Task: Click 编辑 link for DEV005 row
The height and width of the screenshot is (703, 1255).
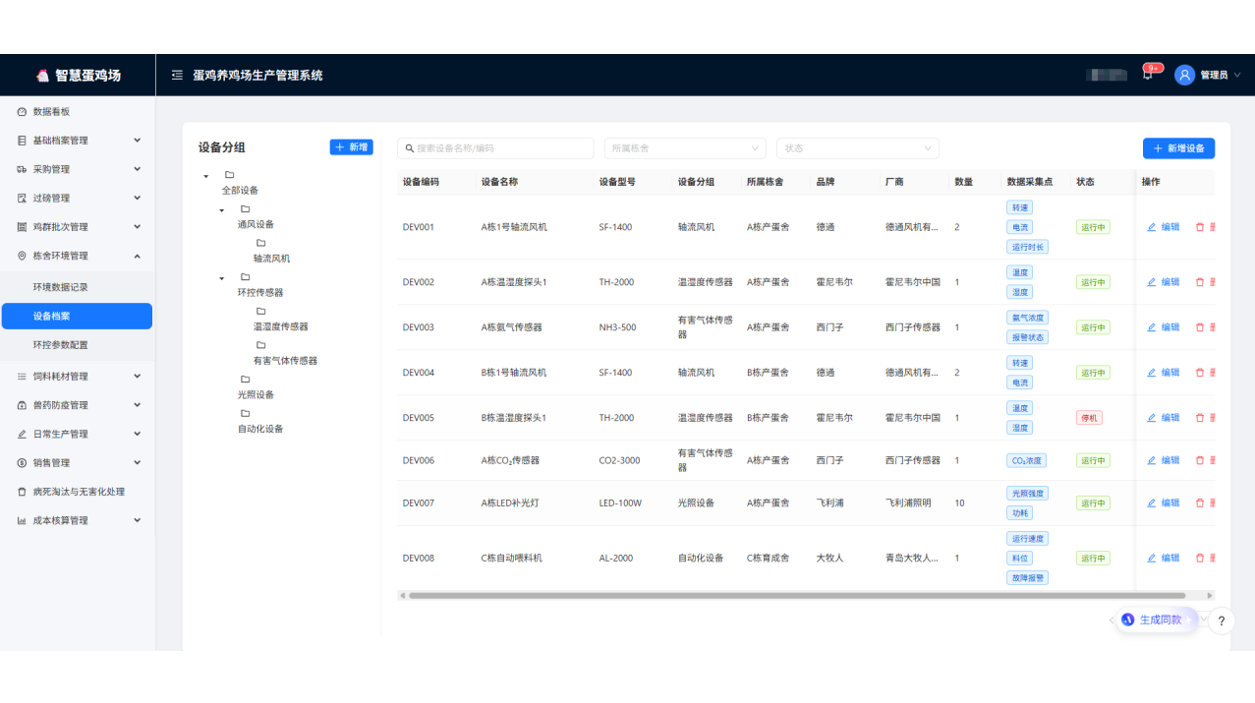Action: (1170, 418)
